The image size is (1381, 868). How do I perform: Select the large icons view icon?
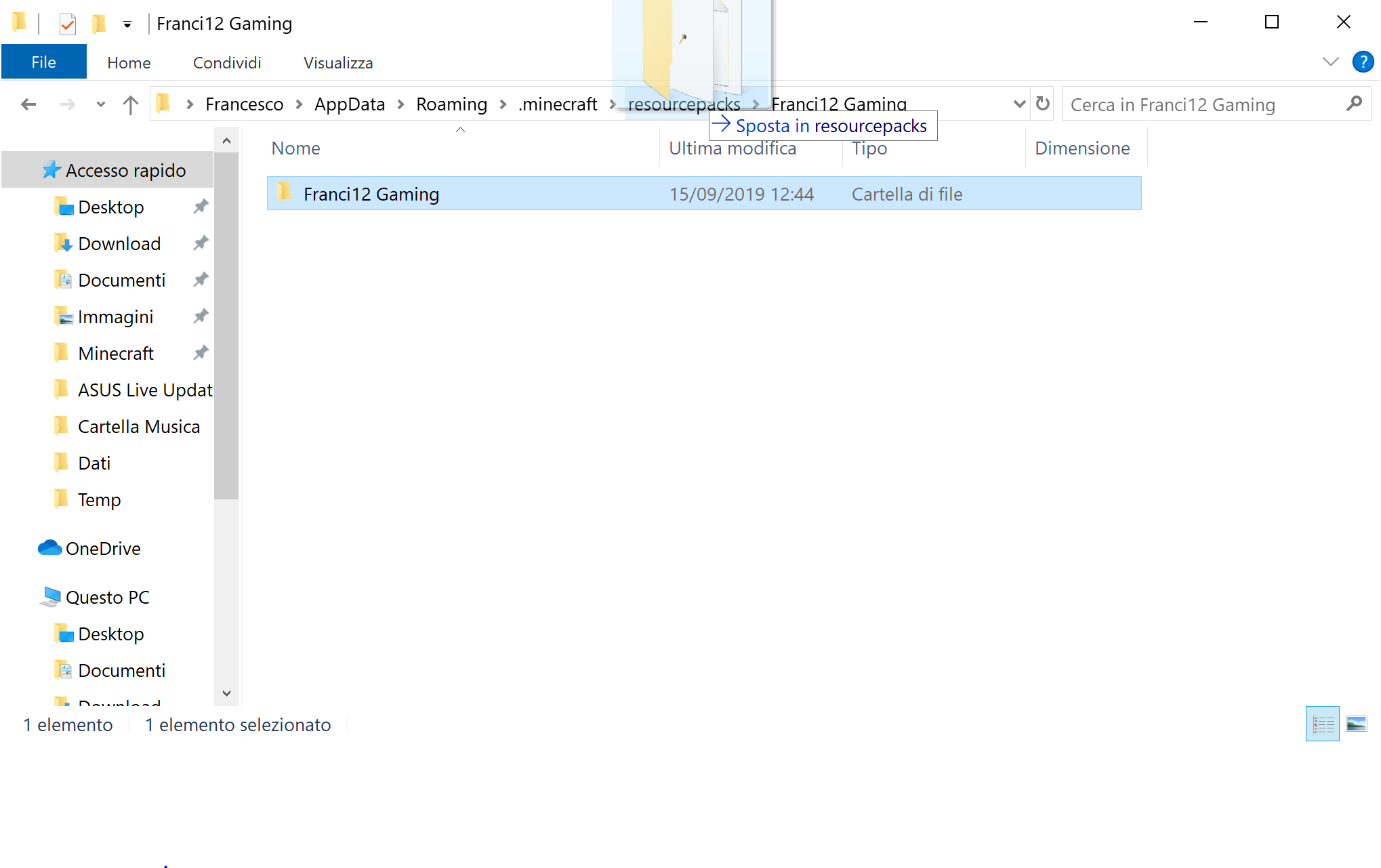[1357, 725]
